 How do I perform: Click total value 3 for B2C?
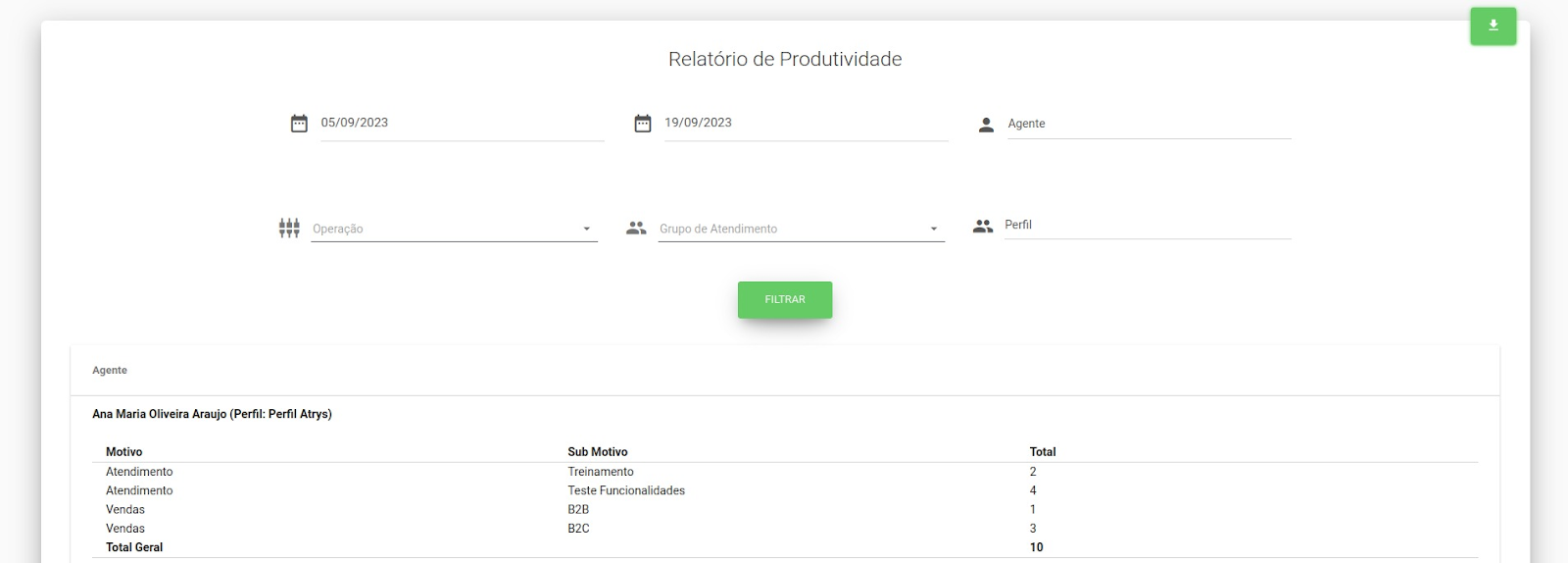1033,528
